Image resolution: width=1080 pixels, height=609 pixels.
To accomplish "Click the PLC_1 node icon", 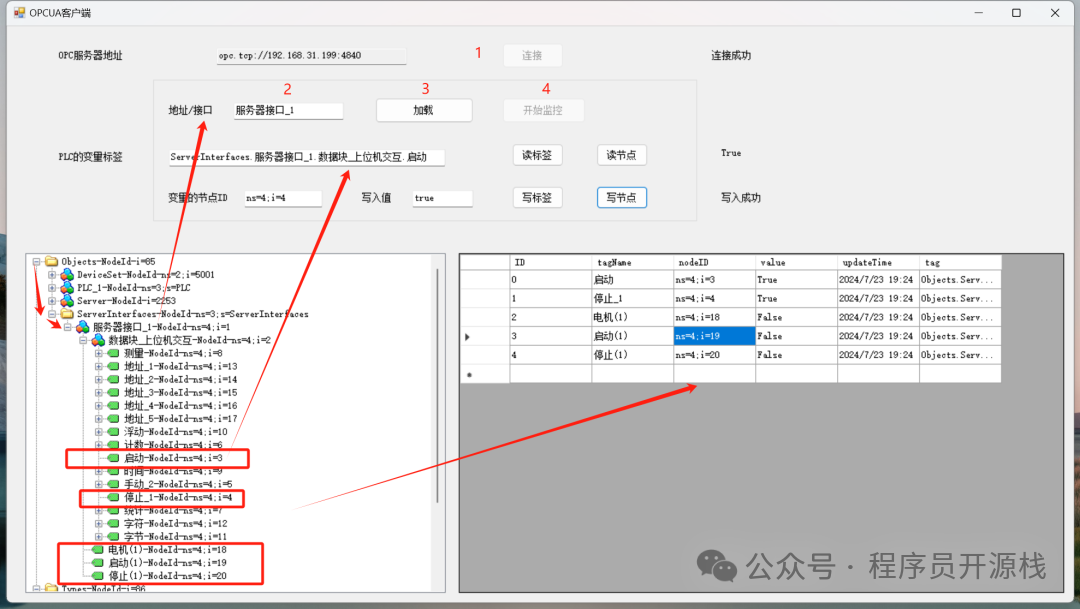I will [67, 288].
